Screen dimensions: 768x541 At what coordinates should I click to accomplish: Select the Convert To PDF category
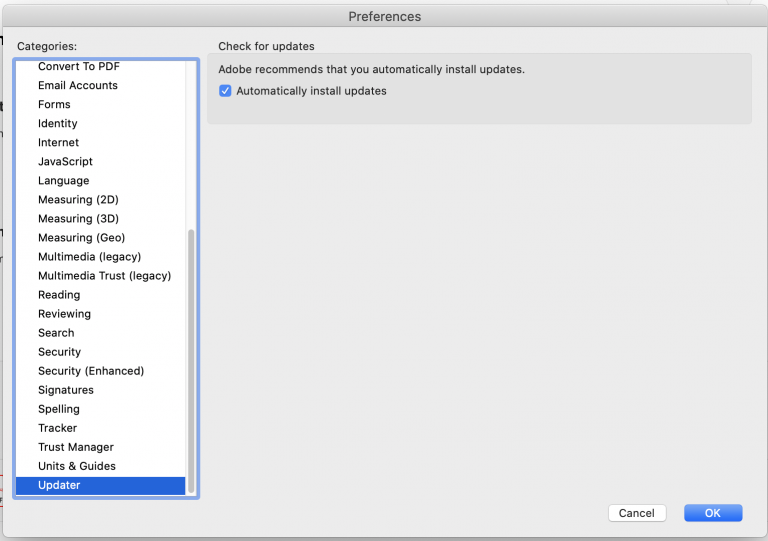tap(79, 66)
